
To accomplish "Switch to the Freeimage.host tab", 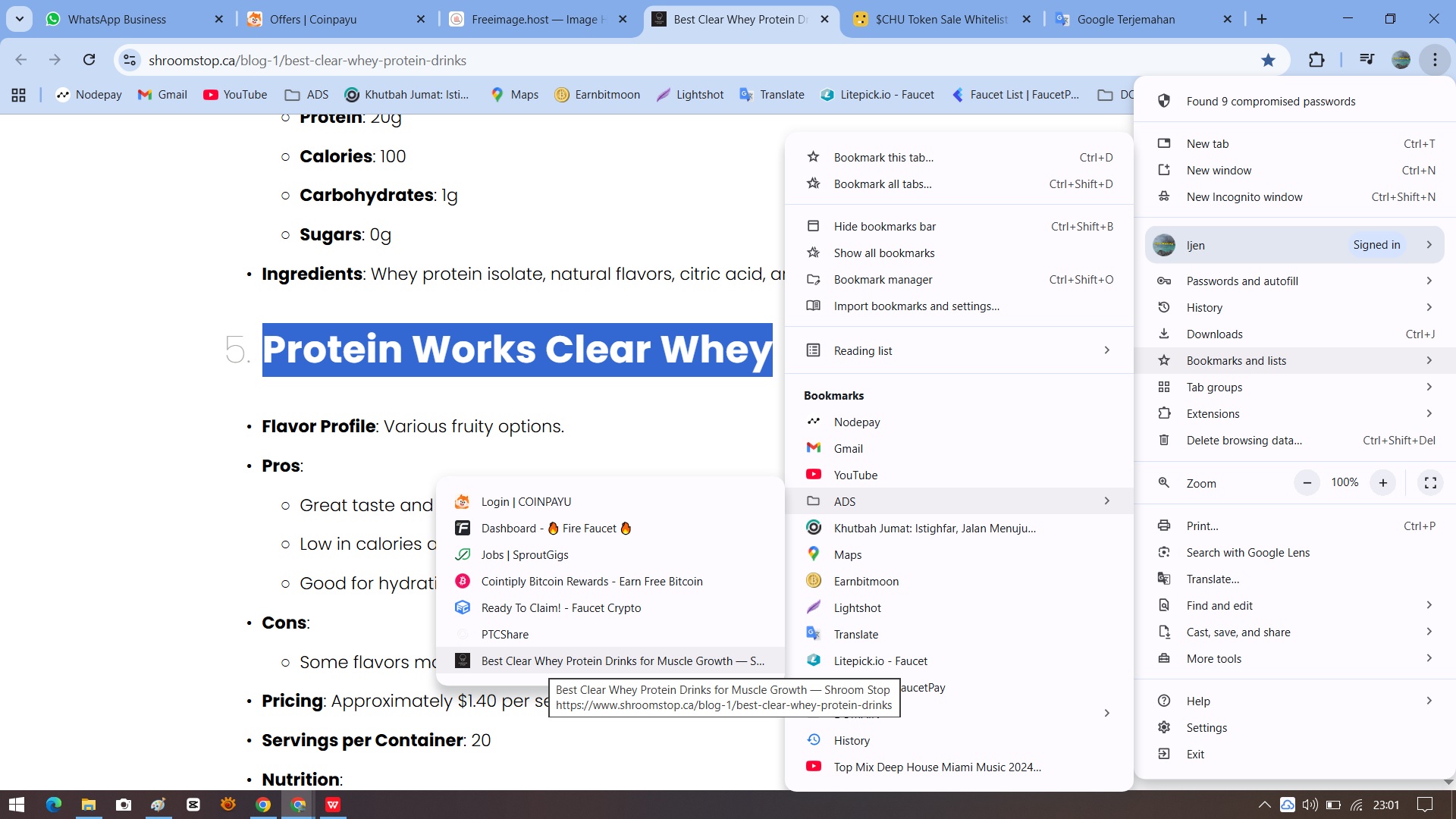I will 539,19.
